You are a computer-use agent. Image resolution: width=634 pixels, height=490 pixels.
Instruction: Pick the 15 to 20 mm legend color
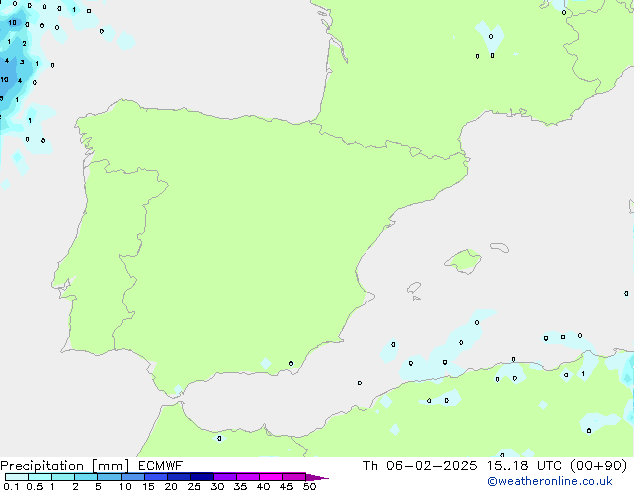[x=156, y=477]
